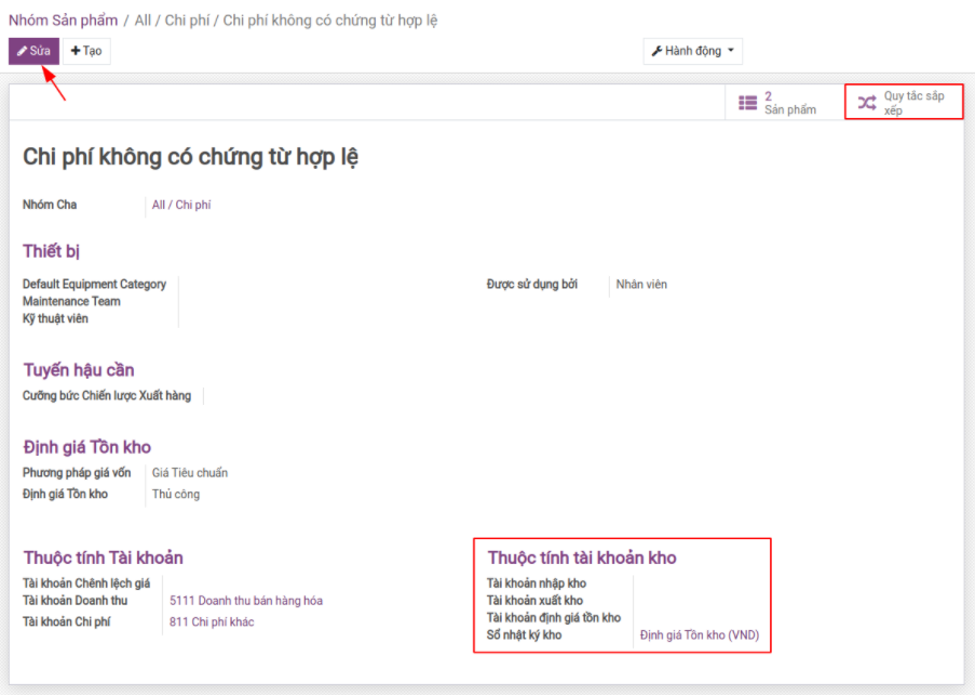Viewport: 977px width, 695px height.
Task: Click the Thuộc tính tài khoản kho heading
Action: [581, 558]
